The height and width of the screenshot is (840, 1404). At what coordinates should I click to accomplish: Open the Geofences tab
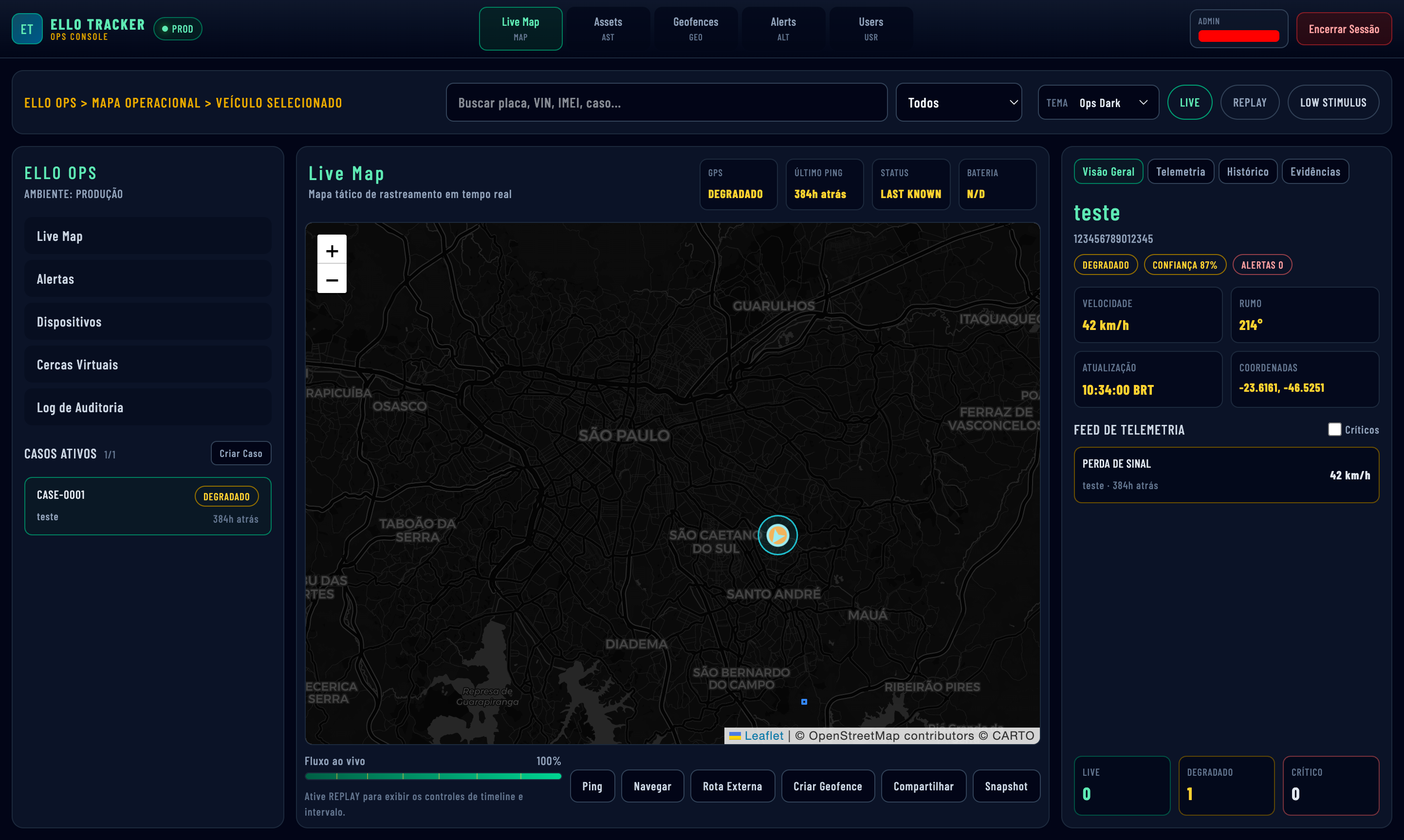(x=696, y=29)
